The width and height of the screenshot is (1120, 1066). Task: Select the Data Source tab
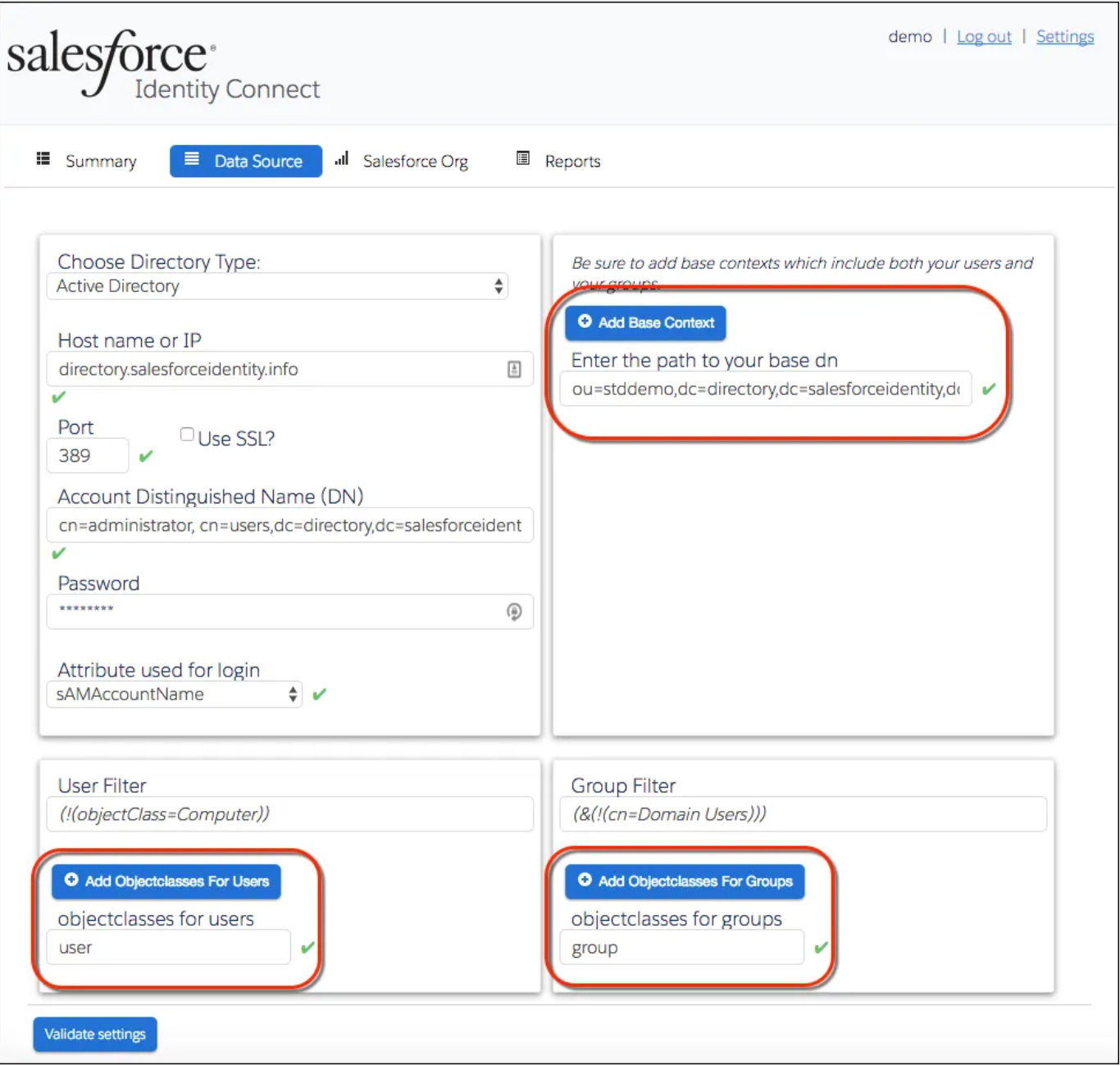(x=246, y=161)
